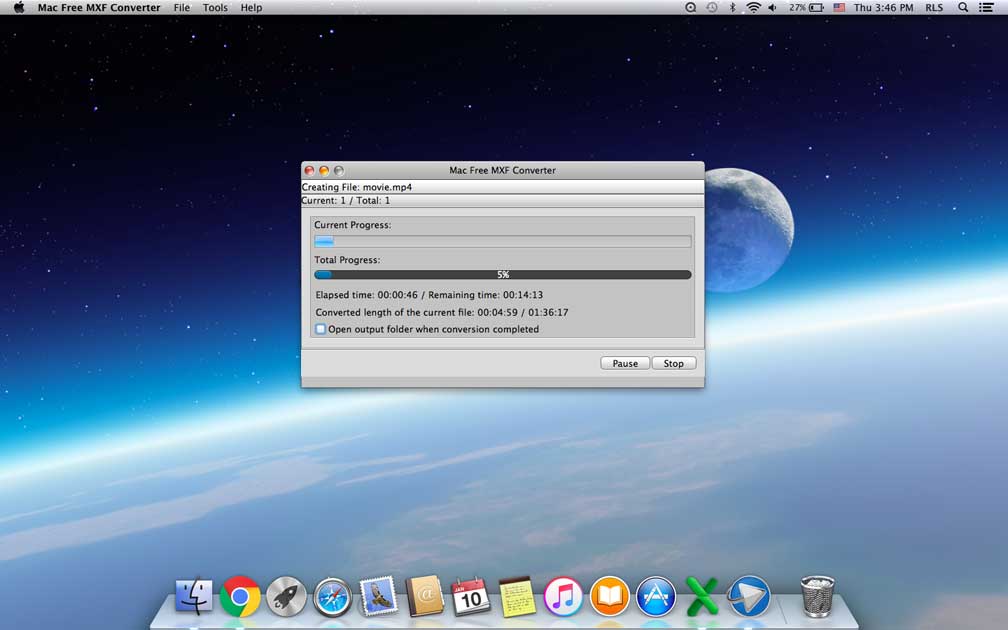Click the Converted length 00:04:59 line

coord(442,312)
